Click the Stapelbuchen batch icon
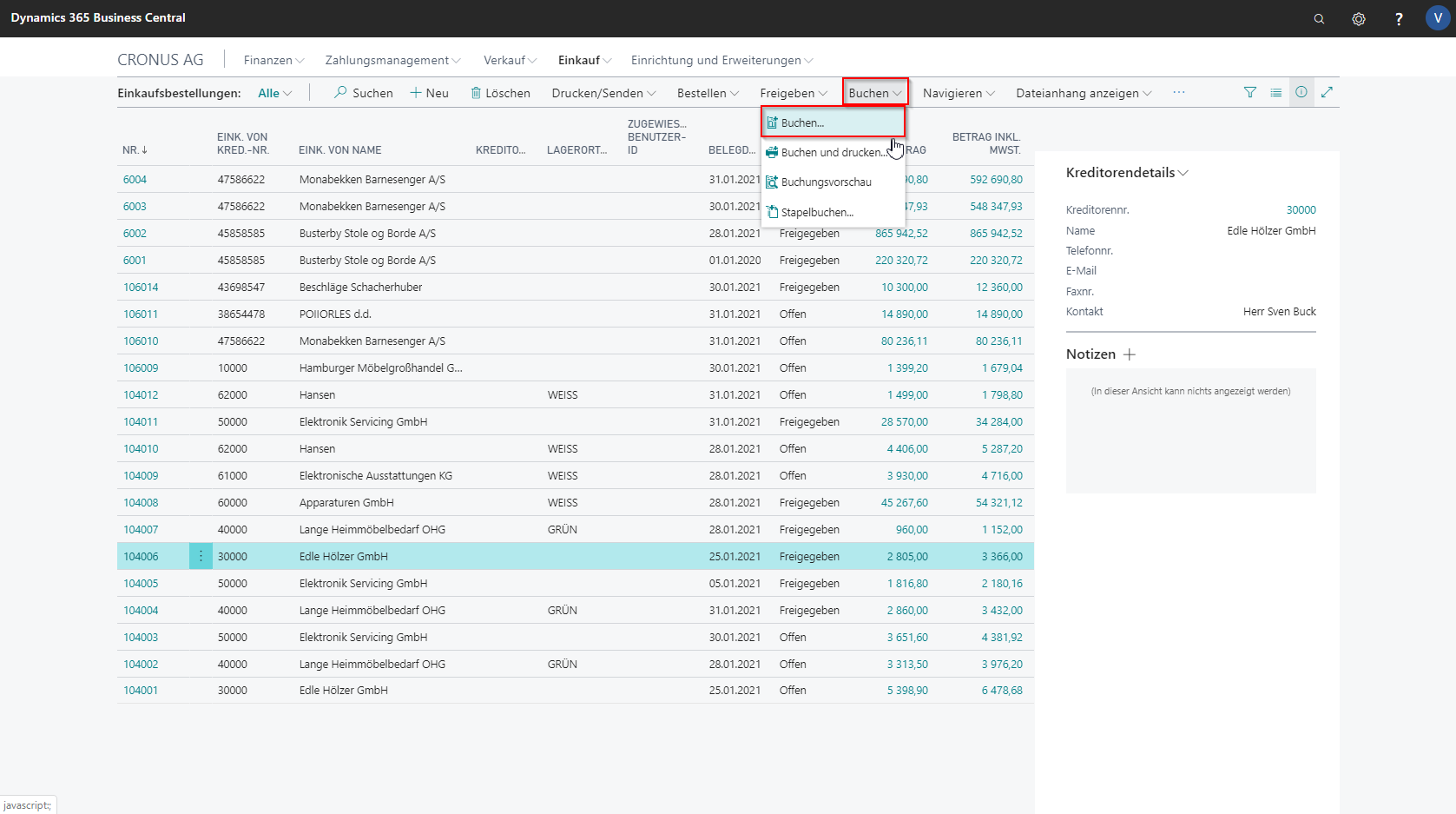 tap(772, 212)
